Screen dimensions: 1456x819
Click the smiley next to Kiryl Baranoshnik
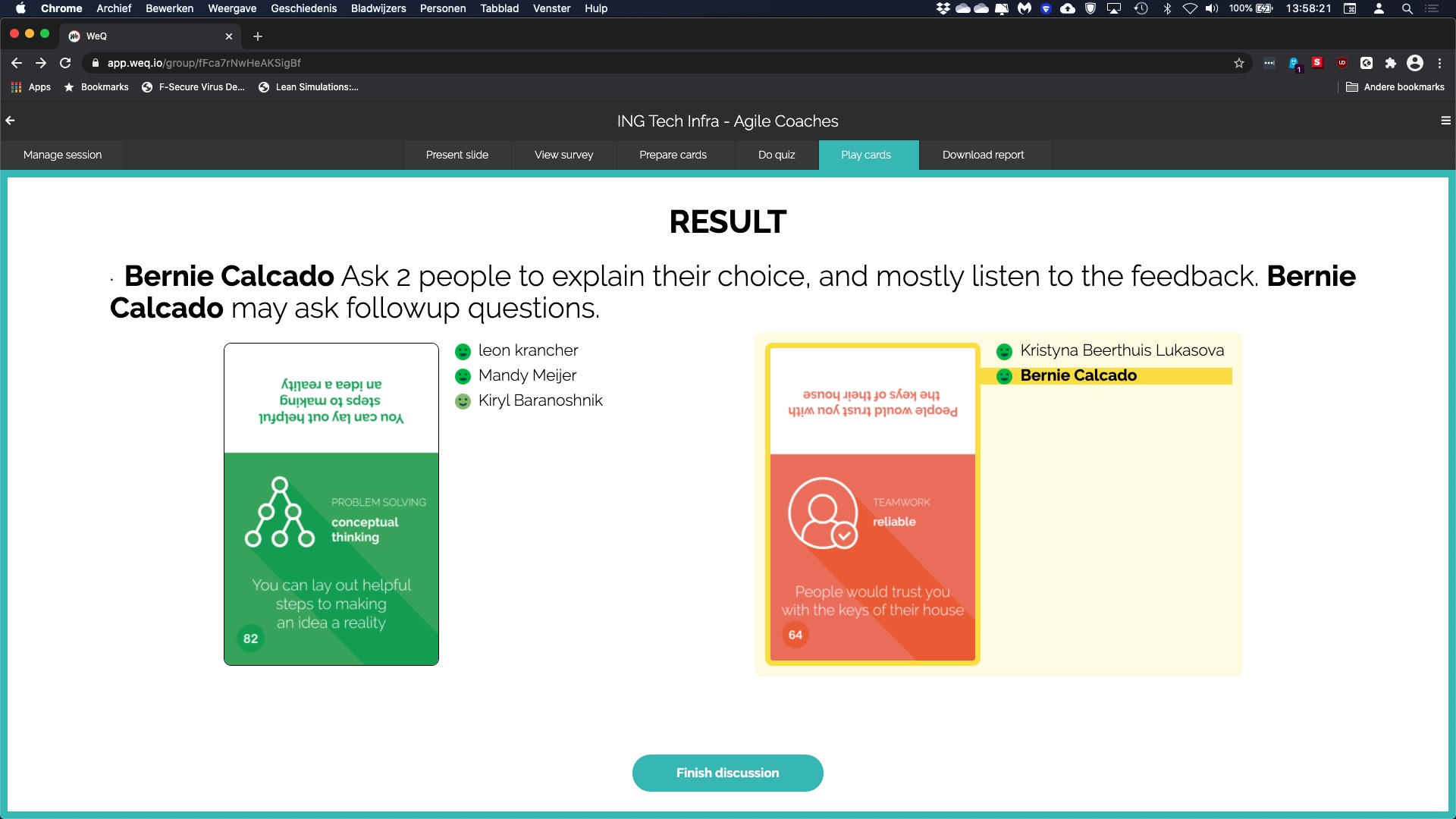(x=463, y=401)
